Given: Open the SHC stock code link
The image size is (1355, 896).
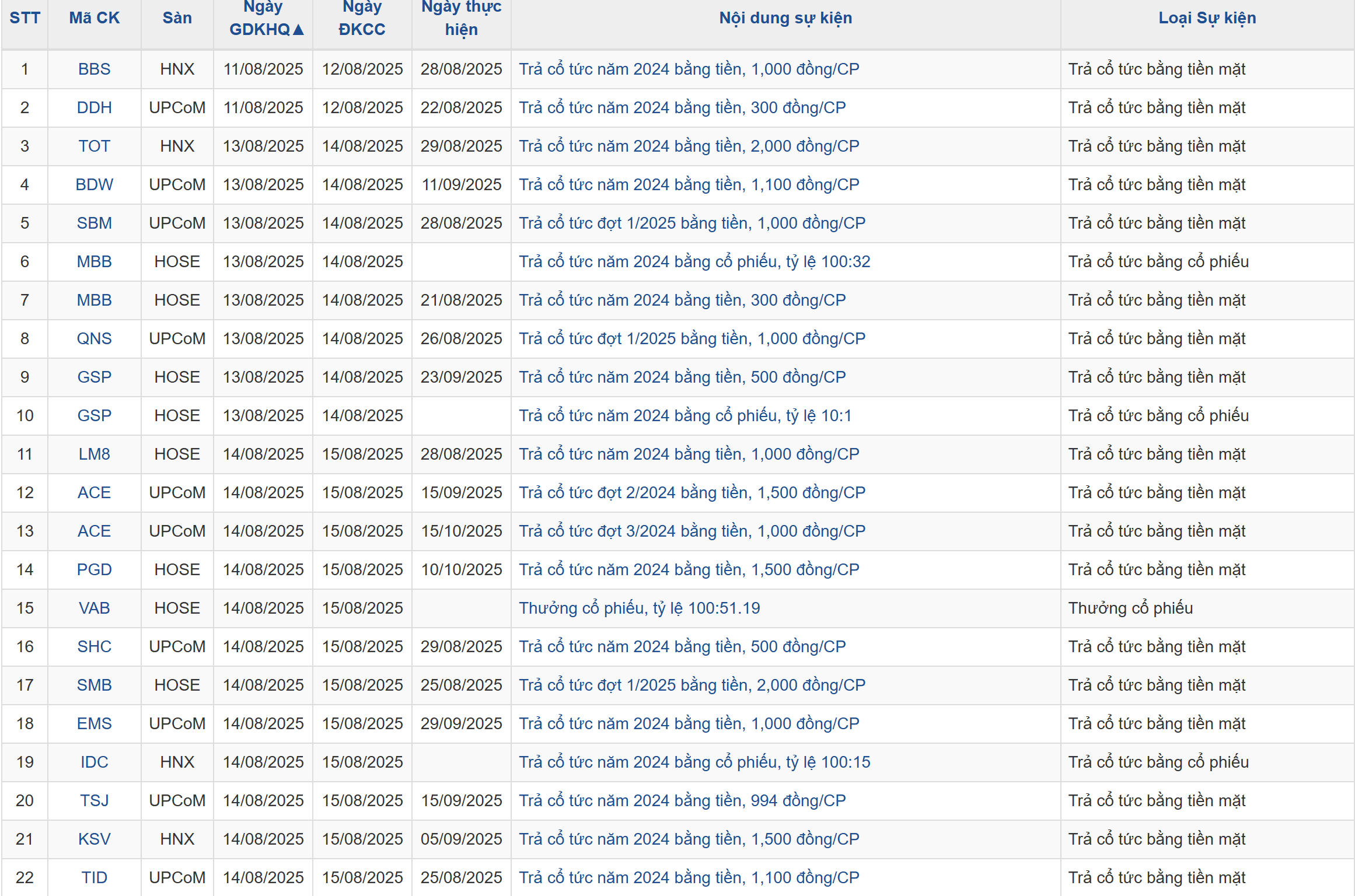Looking at the screenshot, I should point(94,647).
